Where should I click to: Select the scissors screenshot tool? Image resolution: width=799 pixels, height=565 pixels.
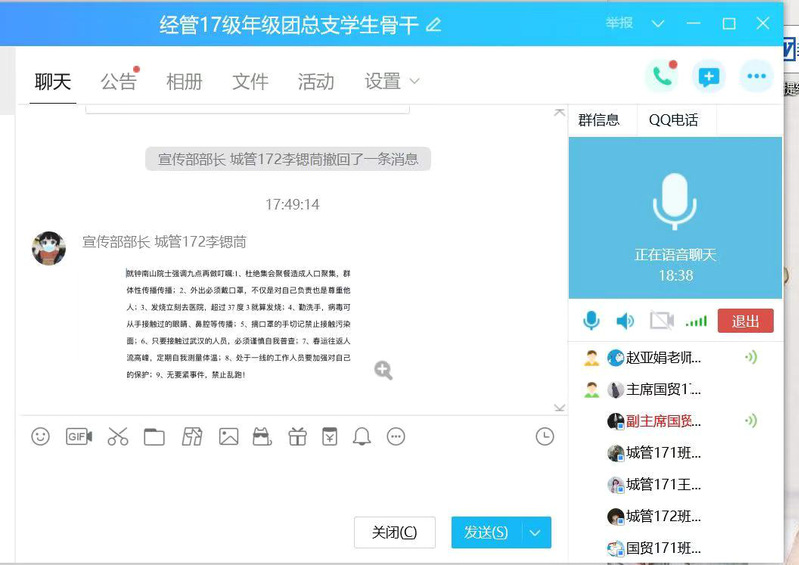click(118, 436)
